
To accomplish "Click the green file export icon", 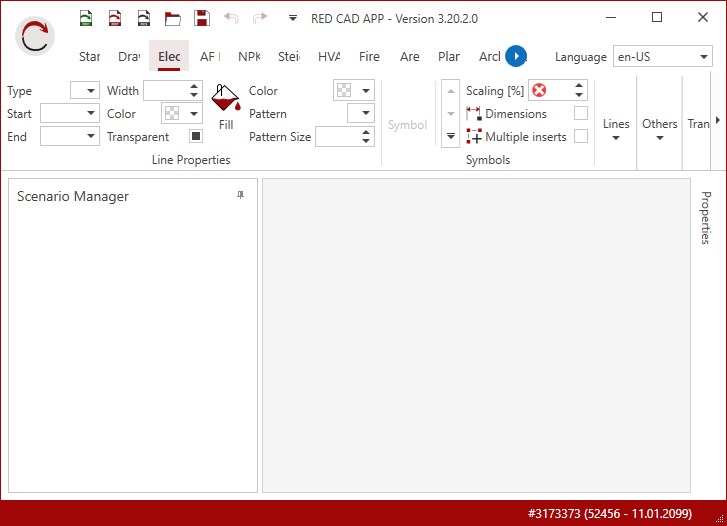I will (x=86, y=18).
